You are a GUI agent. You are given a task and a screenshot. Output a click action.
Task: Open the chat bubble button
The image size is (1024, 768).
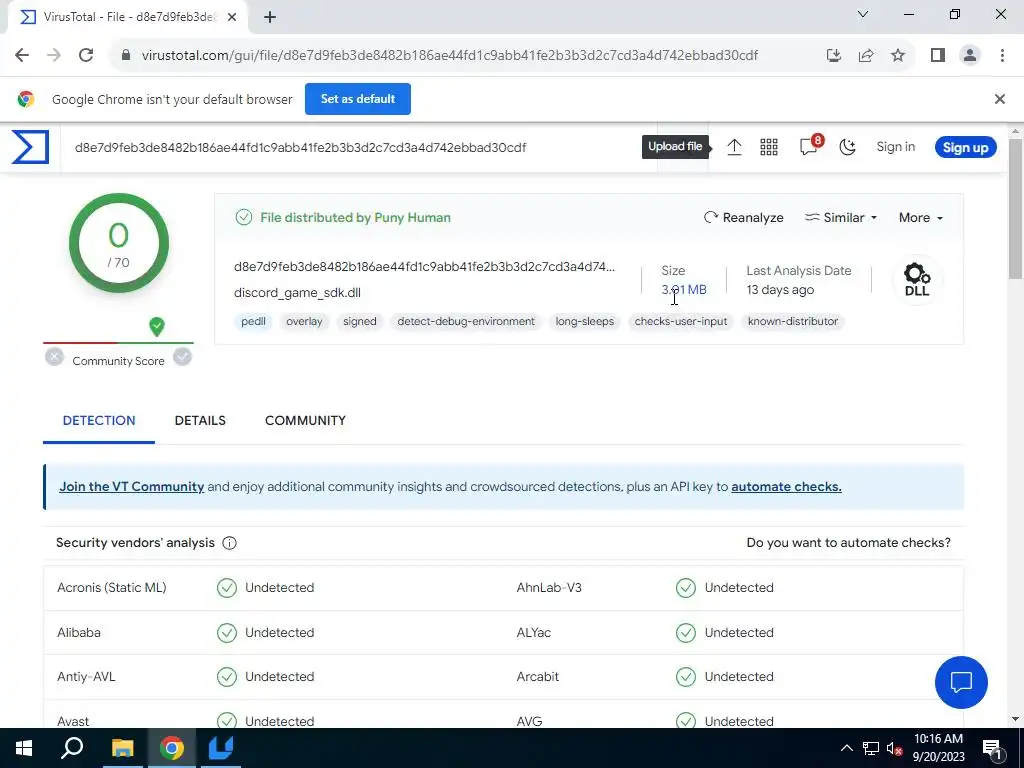(961, 682)
